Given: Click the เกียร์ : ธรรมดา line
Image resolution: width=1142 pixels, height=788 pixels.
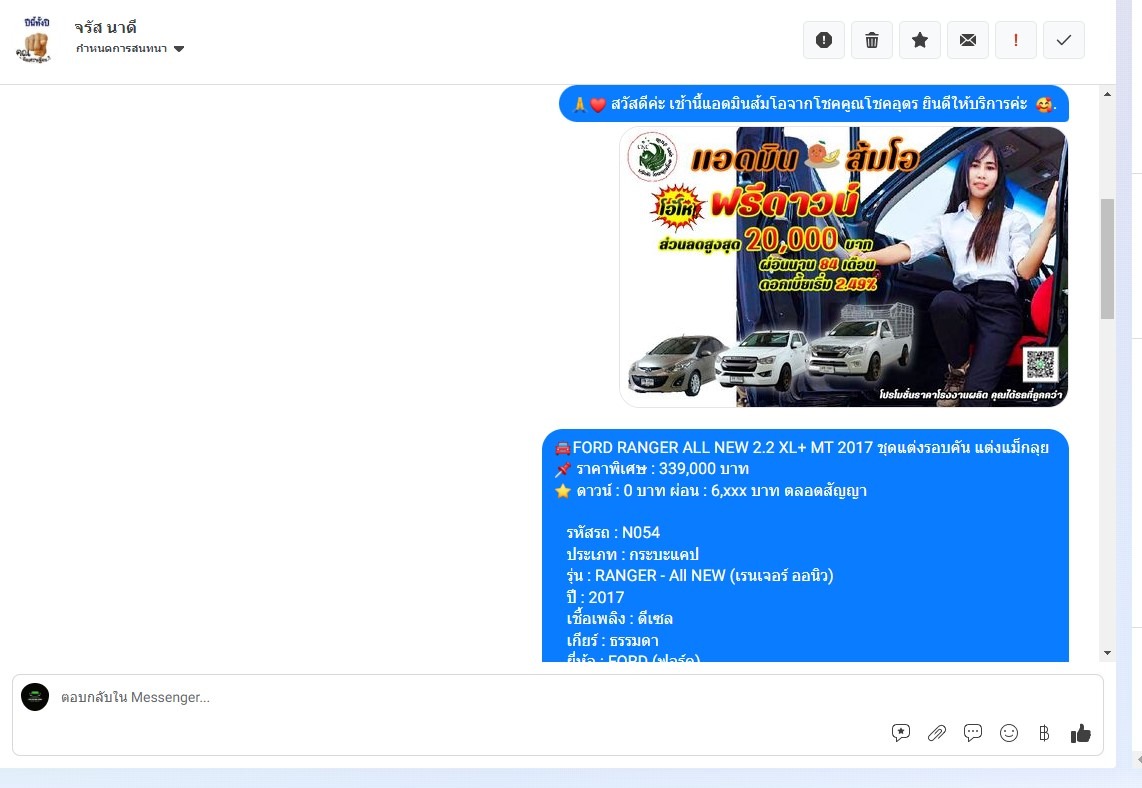Looking at the screenshot, I should coord(613,641).
